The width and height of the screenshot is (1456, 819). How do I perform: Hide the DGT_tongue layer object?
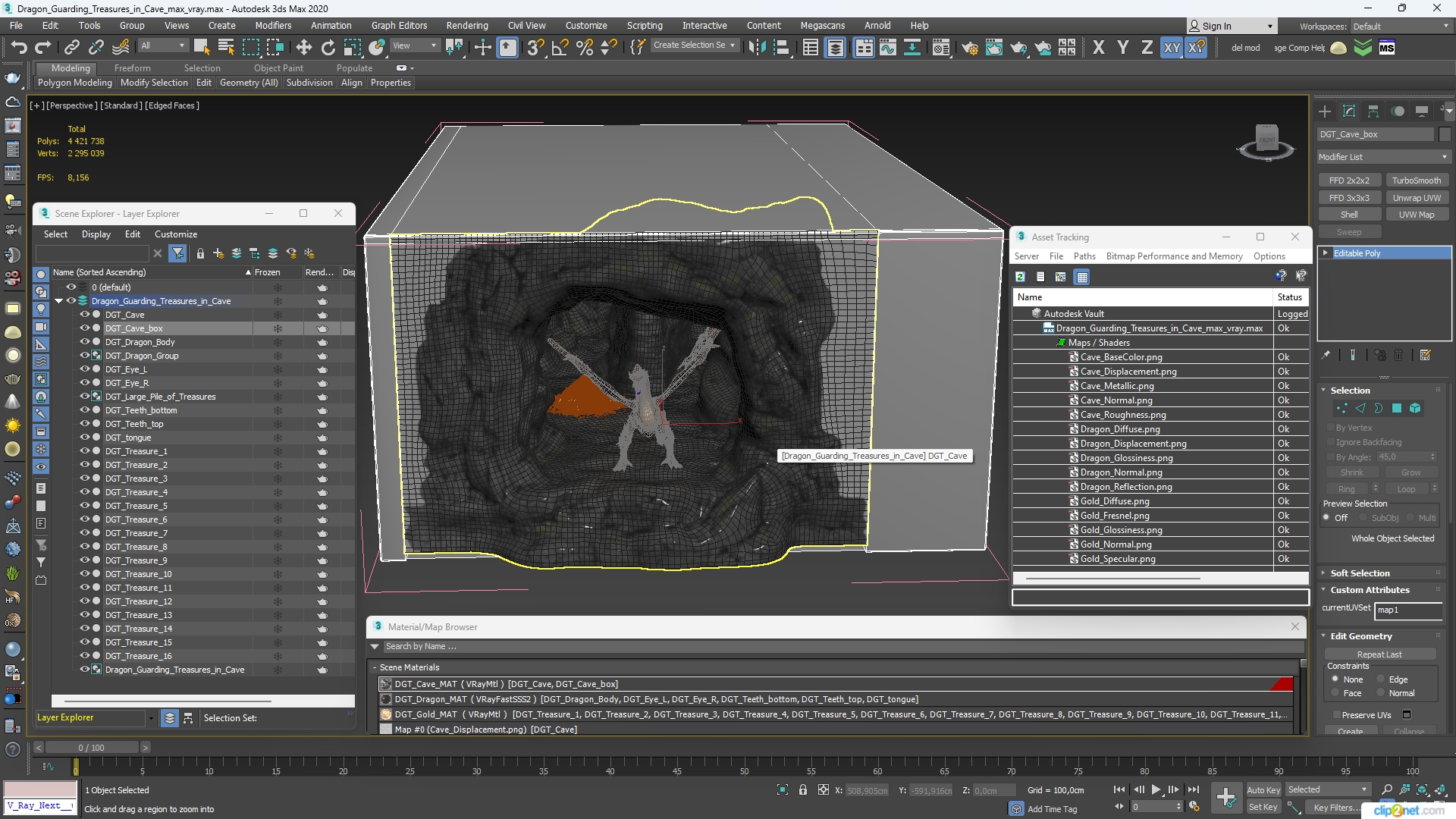coord(85,438)
